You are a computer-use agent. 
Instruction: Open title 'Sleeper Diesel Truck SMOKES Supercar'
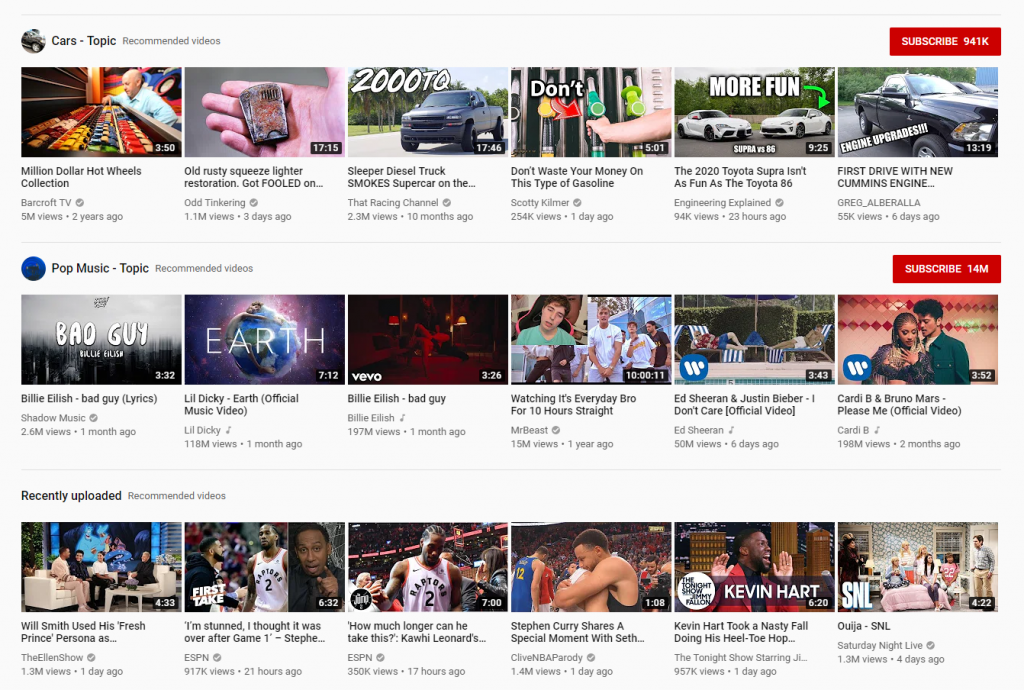pos(411,177)
